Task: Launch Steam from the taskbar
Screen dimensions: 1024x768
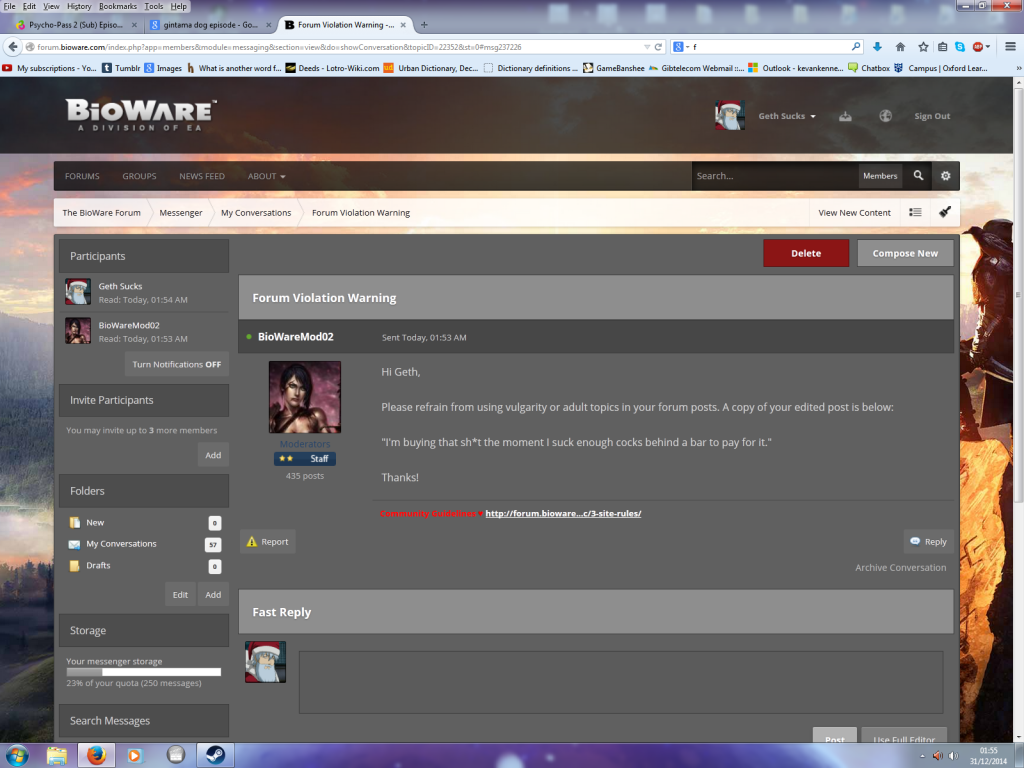Action: pos(215,754)
